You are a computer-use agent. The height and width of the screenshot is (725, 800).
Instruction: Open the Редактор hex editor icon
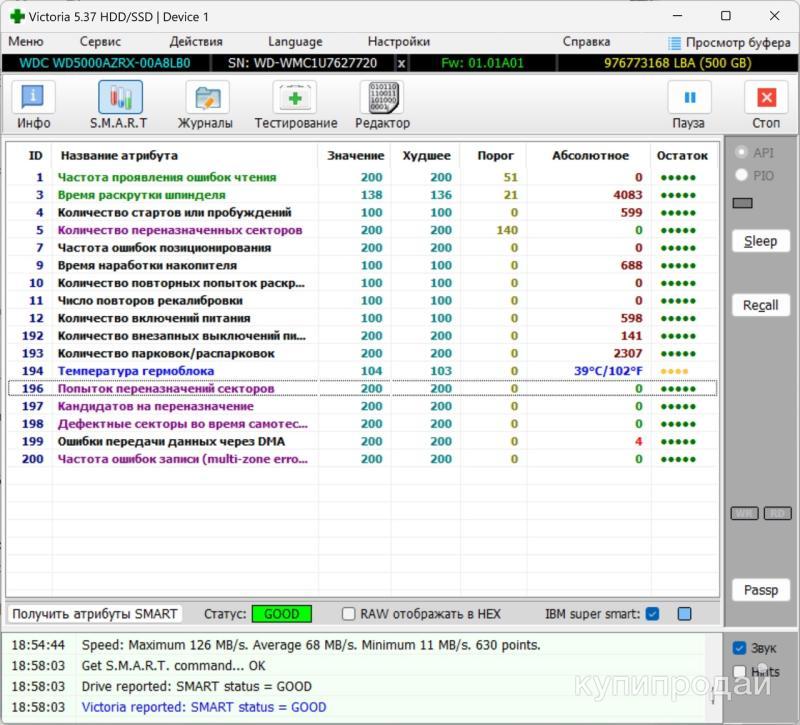[x=382, y=98]
